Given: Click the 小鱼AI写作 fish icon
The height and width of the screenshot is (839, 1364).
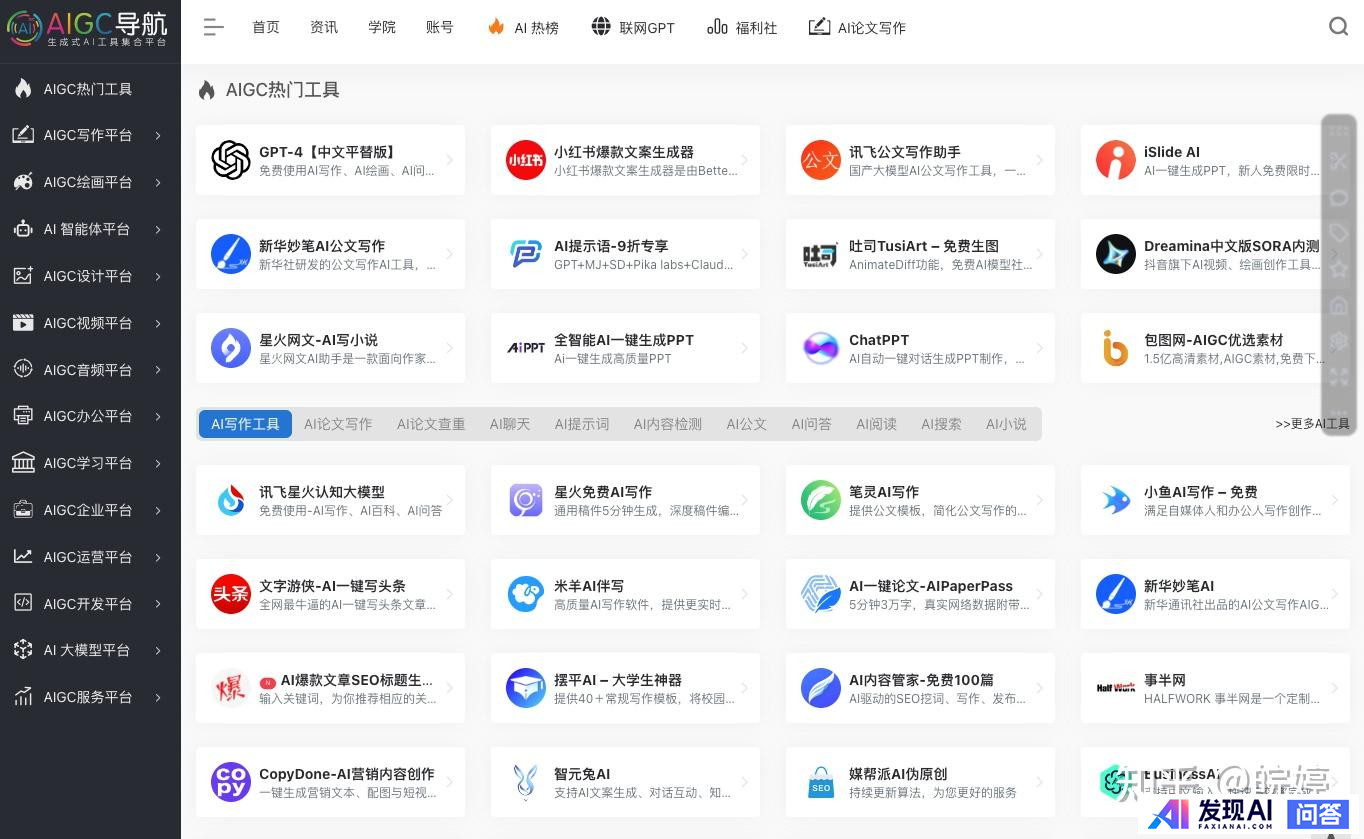Looking at the screenshot, I should tap(1116, 500).
